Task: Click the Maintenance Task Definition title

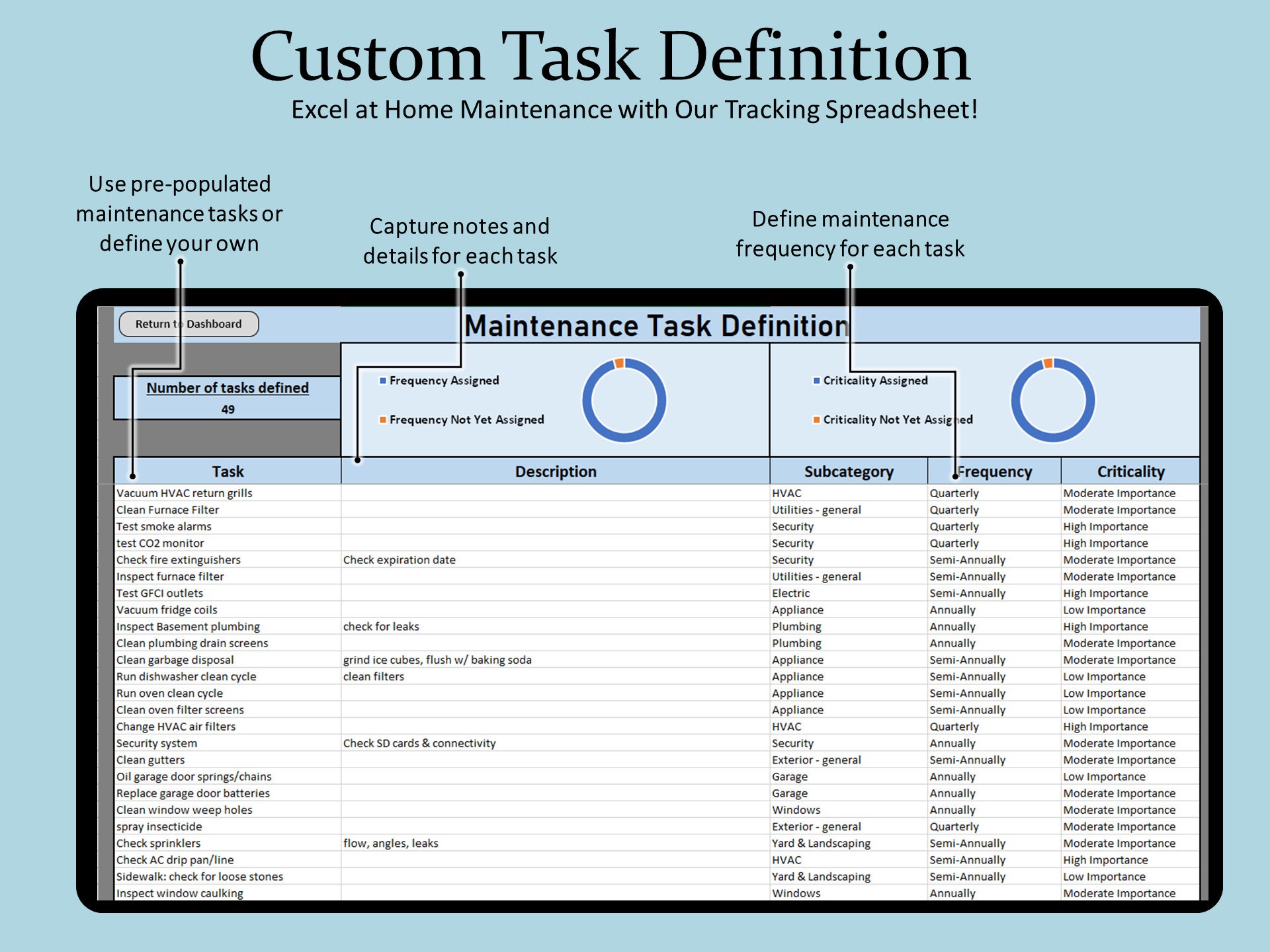Action: [655, 326]
